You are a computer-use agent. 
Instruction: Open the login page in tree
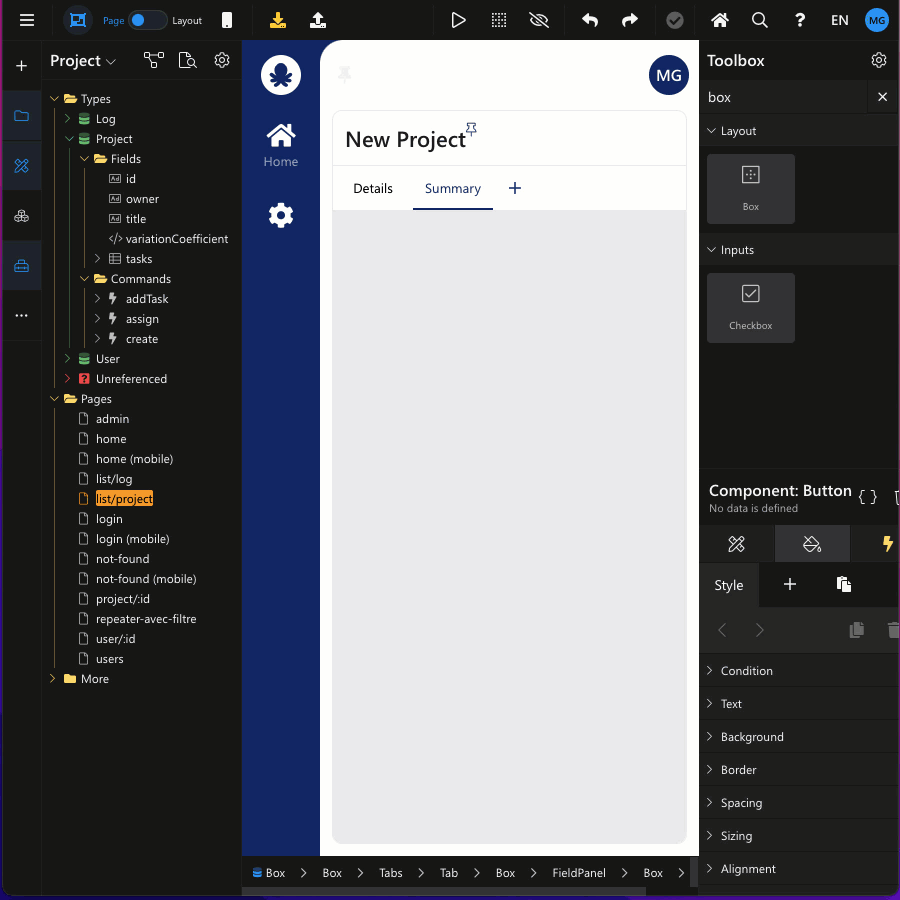pos(109,519)
